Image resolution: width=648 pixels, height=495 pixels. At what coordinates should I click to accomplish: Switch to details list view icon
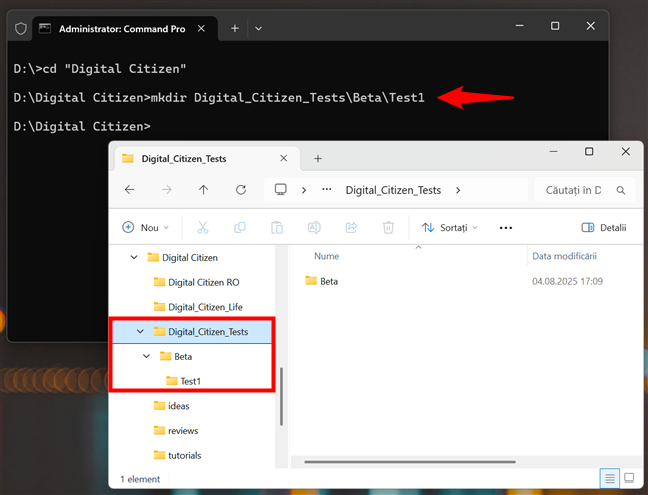pyautogui.click(x=609, y=478)
